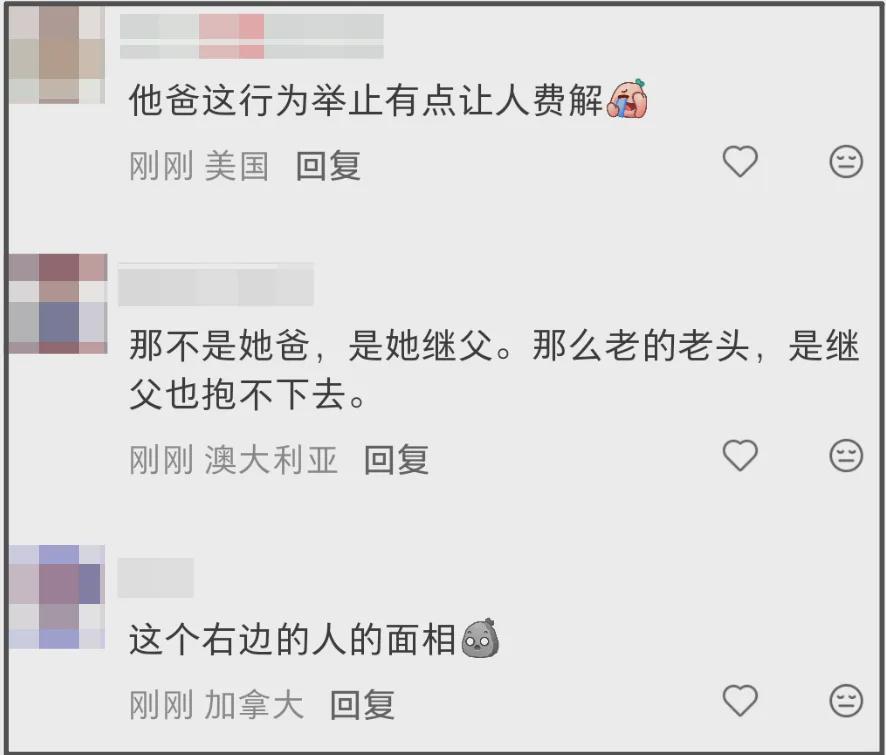Like the comment from 美国
This screenshot has height=755, width=886.
tap(740, 162)
